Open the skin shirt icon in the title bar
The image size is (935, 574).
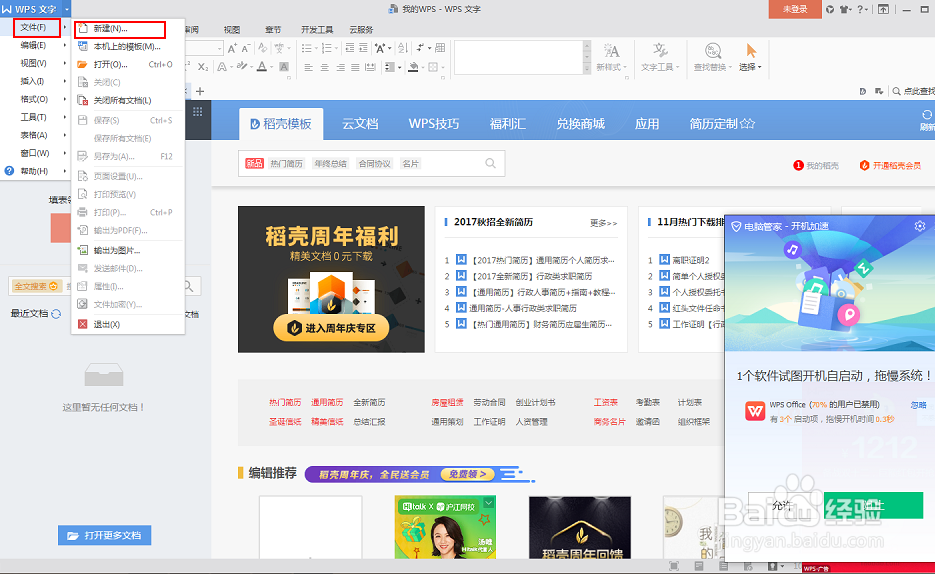click(845, 10)
